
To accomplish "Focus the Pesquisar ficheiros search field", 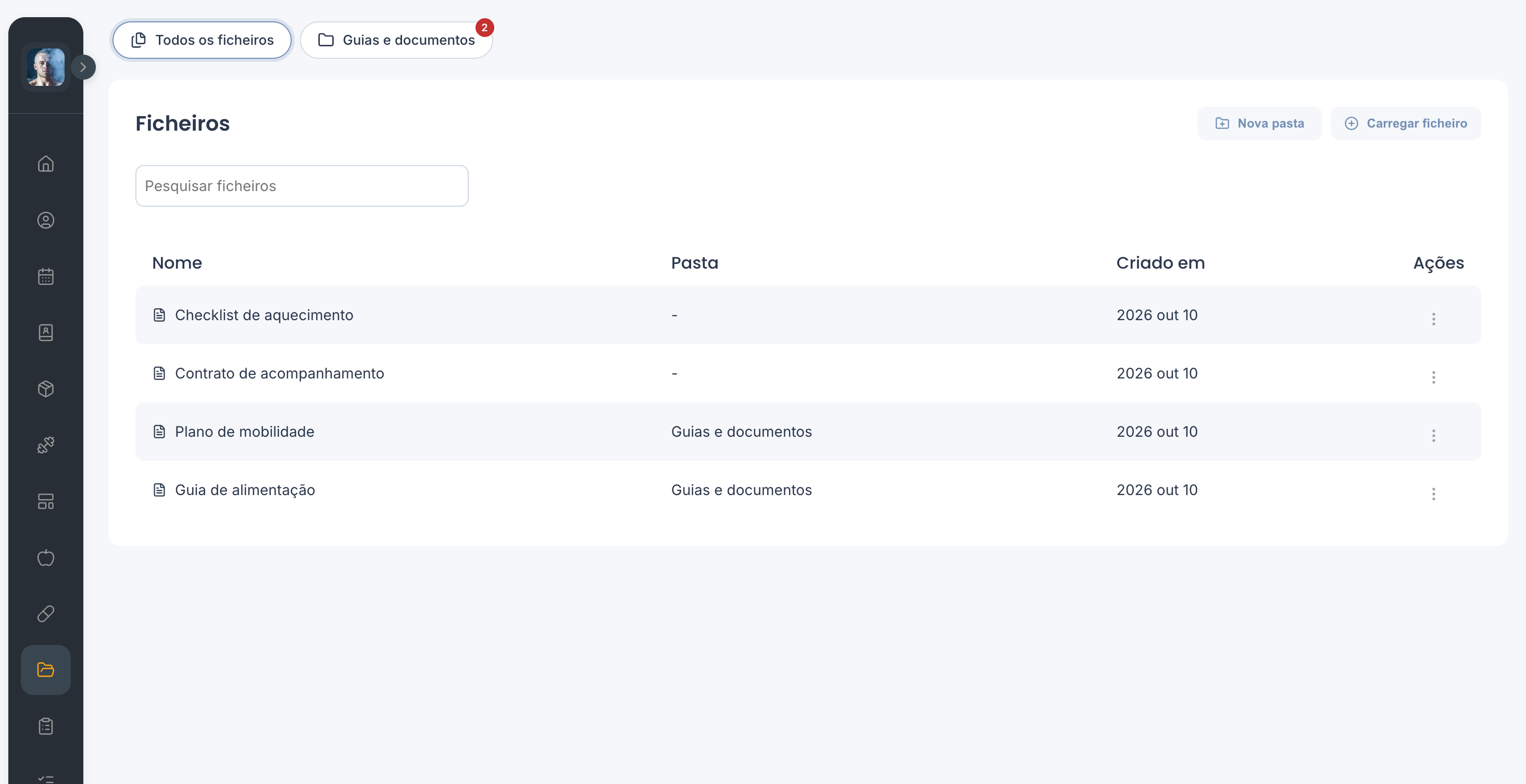I will [302, 186].
